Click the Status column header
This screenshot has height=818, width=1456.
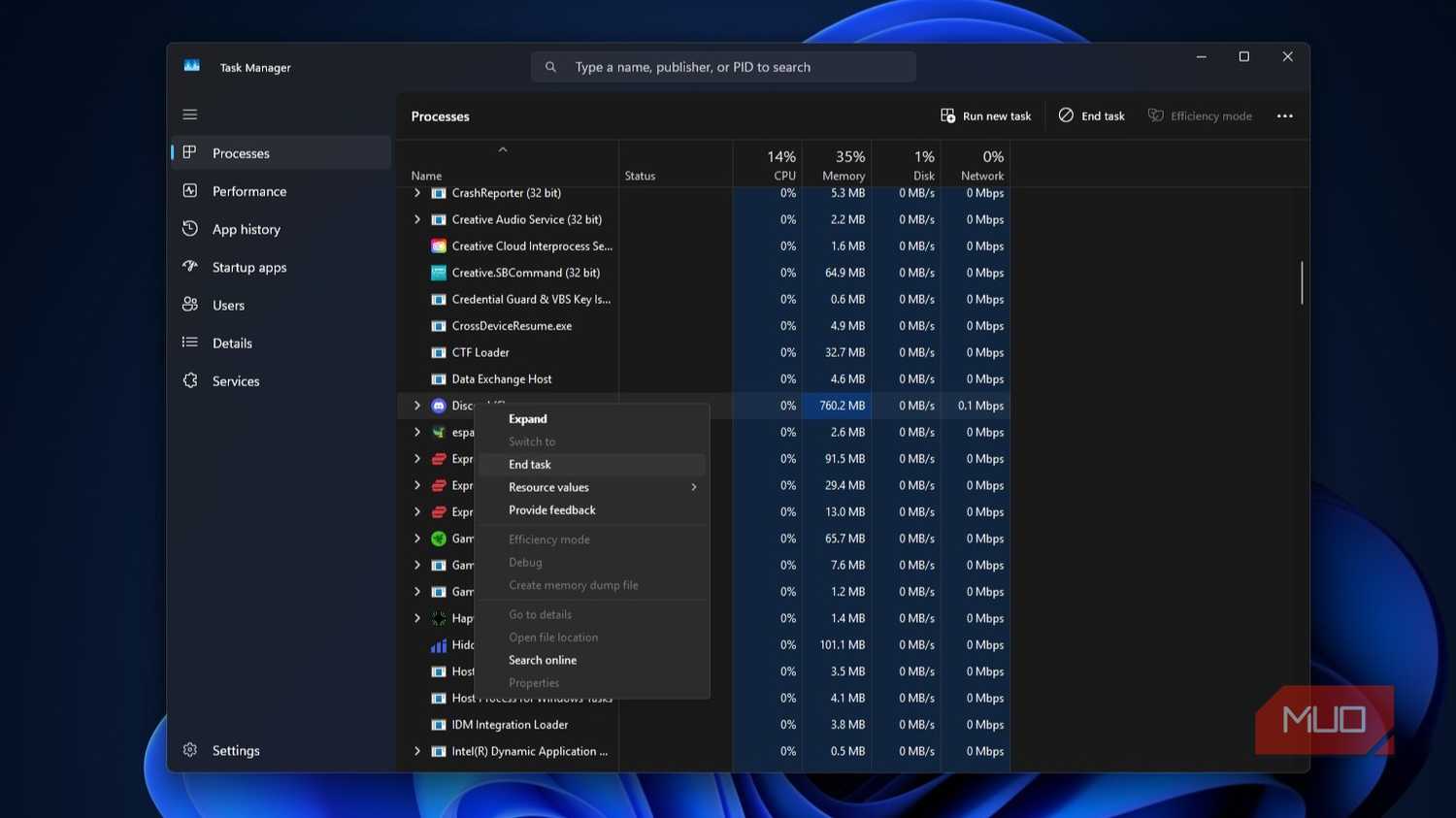click(x=676, y=164)
